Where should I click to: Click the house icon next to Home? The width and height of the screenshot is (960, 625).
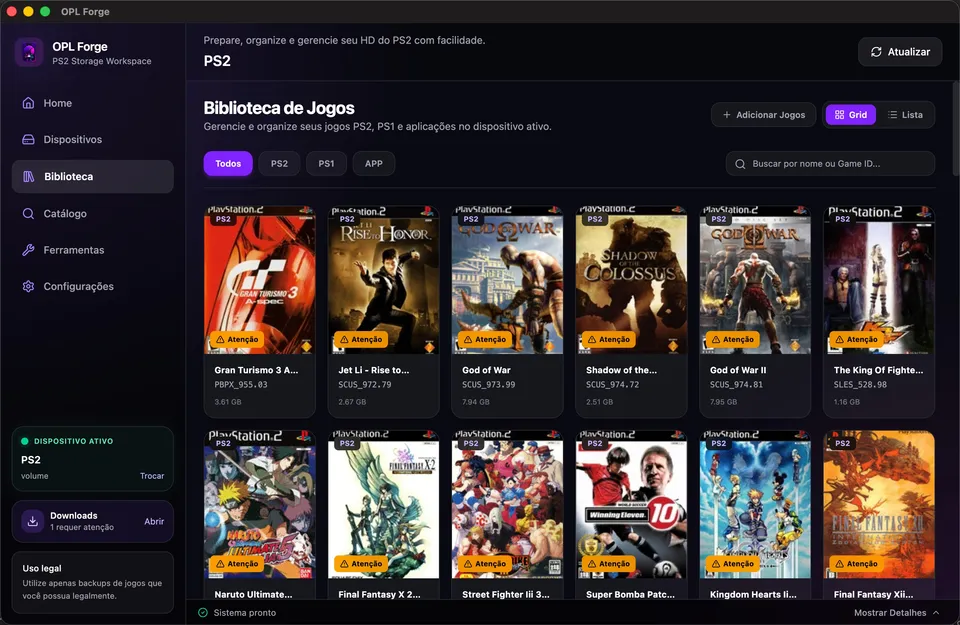pos(28,103)
